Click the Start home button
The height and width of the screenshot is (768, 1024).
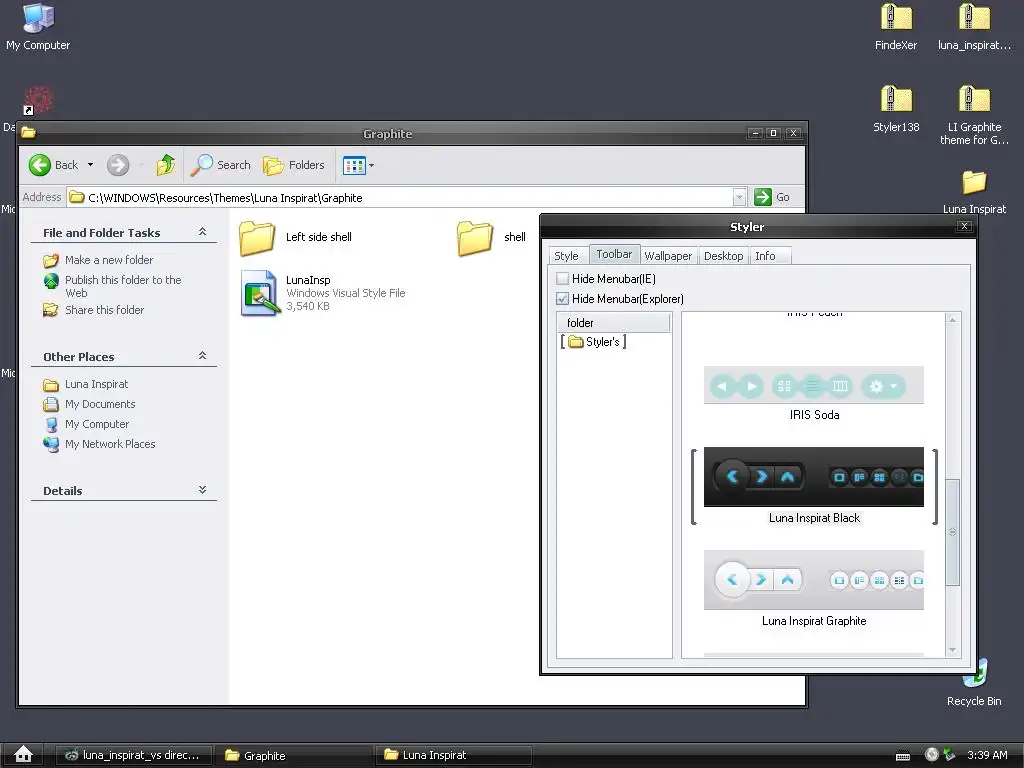click(24, 754)
